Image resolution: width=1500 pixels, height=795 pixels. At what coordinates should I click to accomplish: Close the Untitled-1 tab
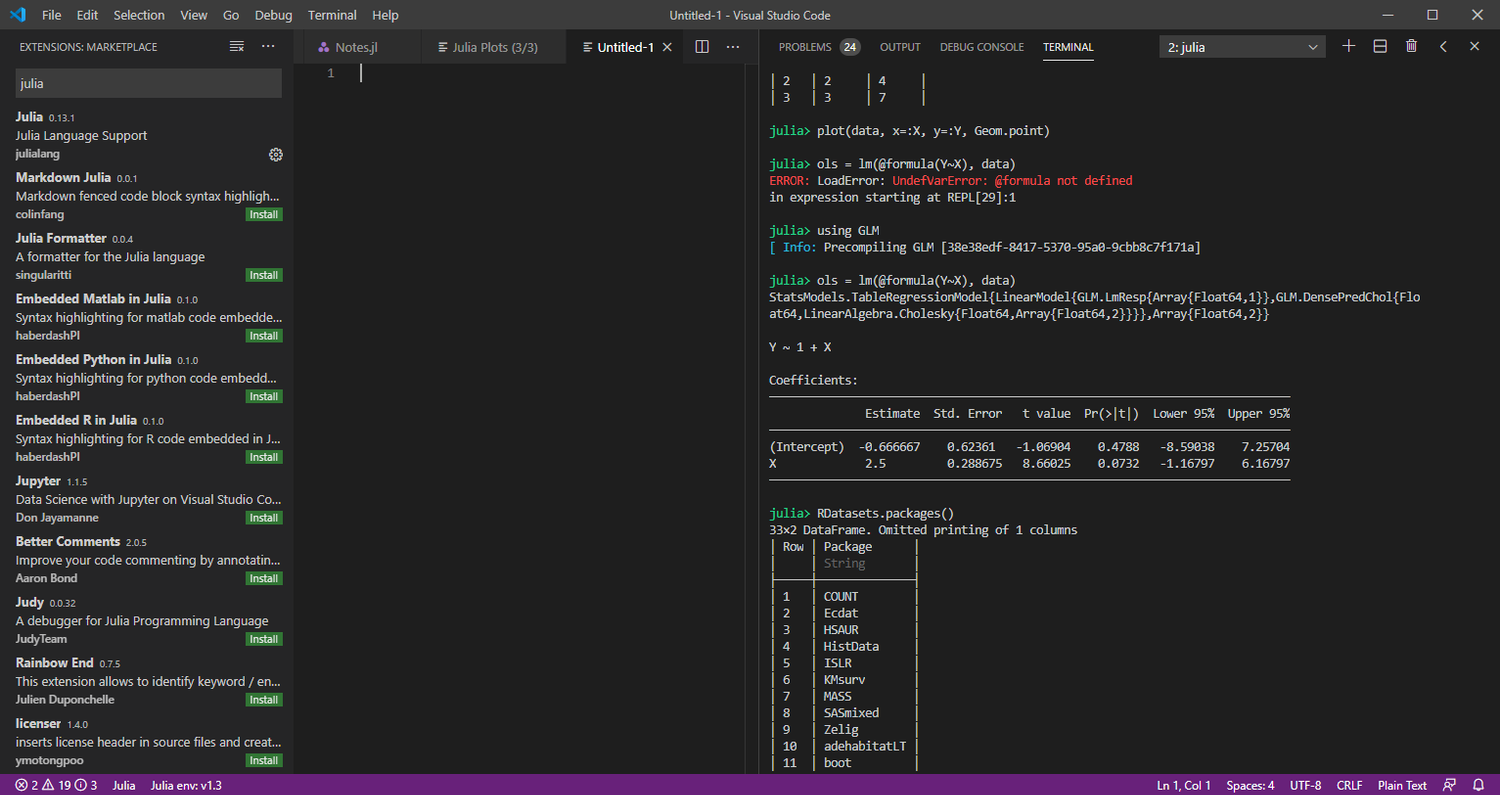[668, 47]
